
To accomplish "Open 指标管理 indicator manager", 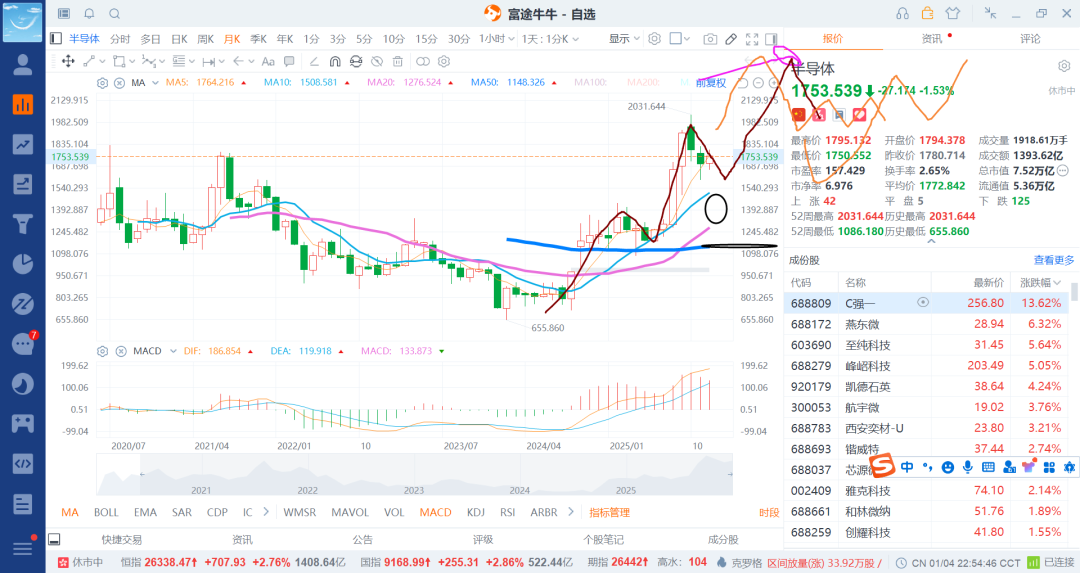I will pyautogui.click(x=610, y=512).
